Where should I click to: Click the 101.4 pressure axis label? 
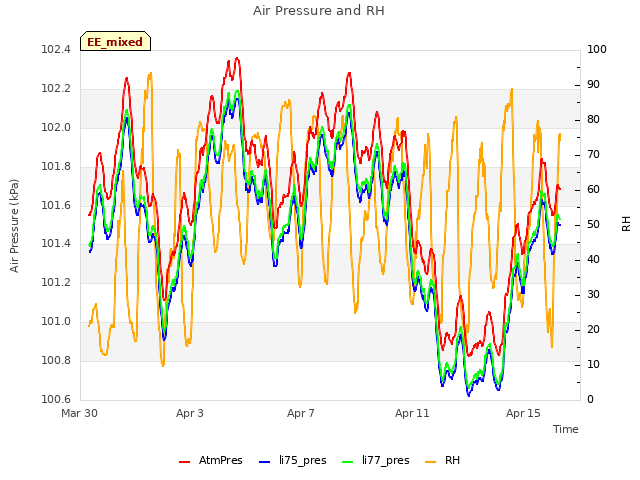(56, 244)
